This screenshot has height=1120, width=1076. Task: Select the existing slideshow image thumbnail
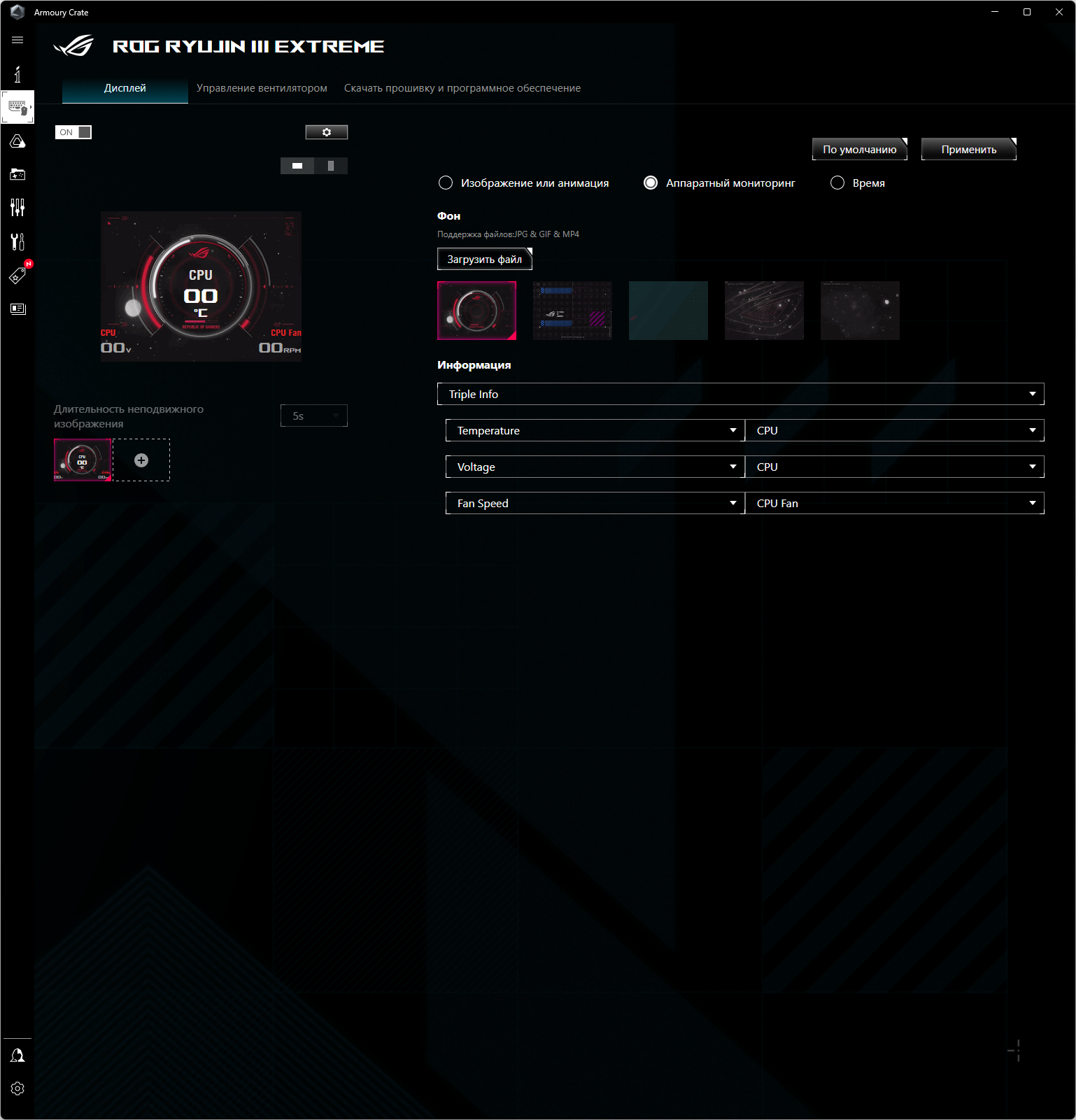tap(83, 460)
